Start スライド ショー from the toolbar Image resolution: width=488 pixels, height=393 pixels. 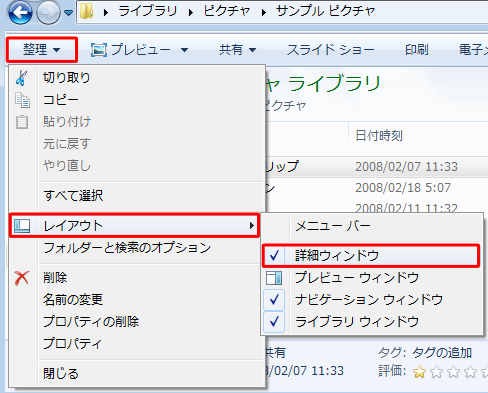pyautogui.click(x=330, y=50)
